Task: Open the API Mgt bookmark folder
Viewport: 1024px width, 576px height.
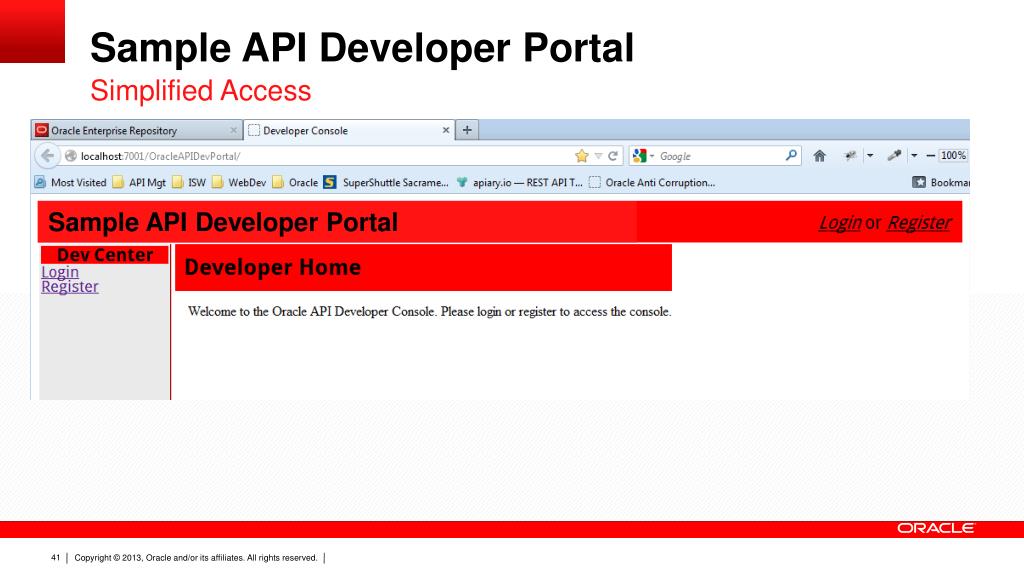Action: [139, 182]
